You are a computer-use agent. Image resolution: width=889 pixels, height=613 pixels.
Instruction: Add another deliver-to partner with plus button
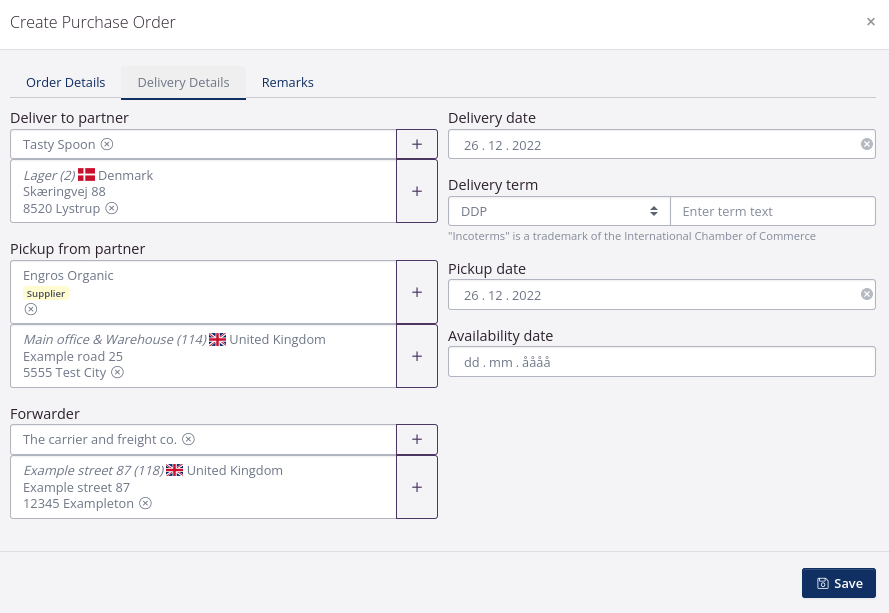point(417,143)
